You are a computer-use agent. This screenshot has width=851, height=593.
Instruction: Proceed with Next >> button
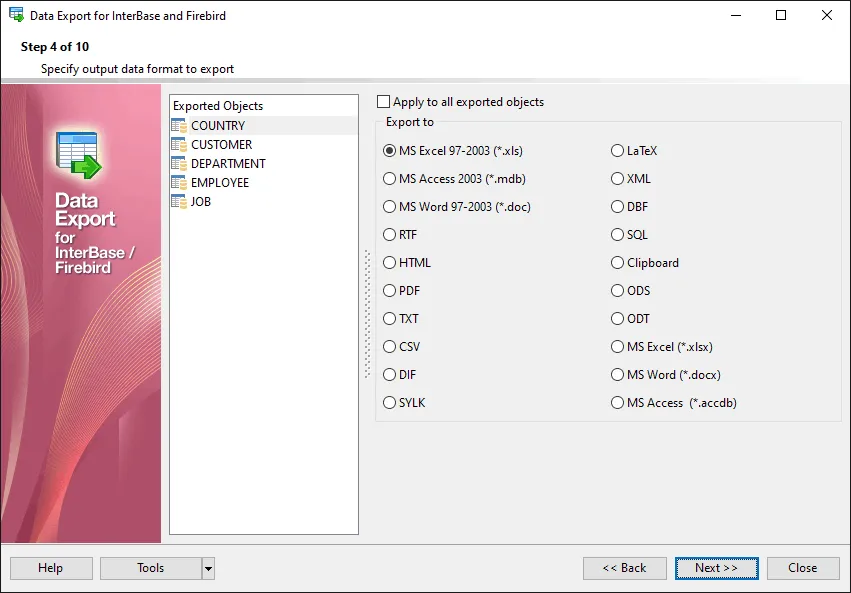pyautogui.click(x=716, y=568)
